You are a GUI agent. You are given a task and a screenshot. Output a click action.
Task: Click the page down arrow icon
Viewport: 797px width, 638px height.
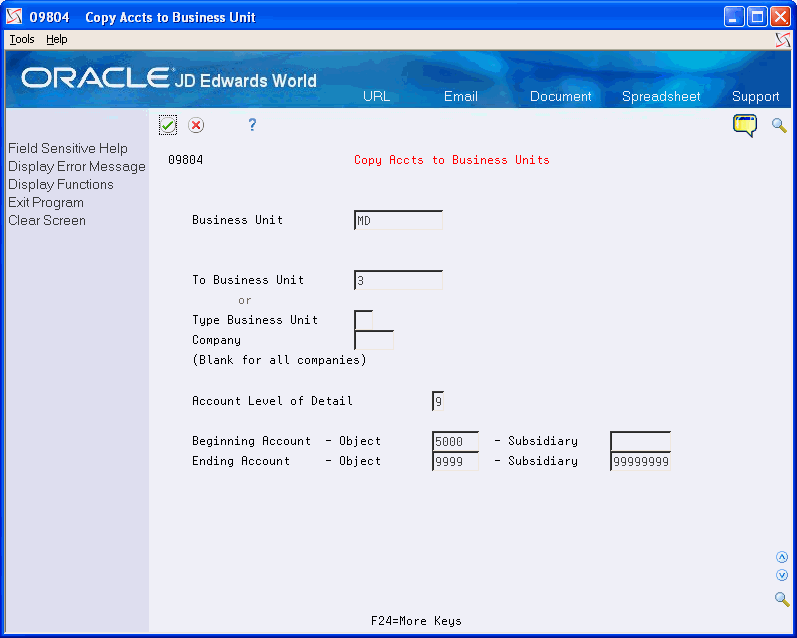point(782,575)
